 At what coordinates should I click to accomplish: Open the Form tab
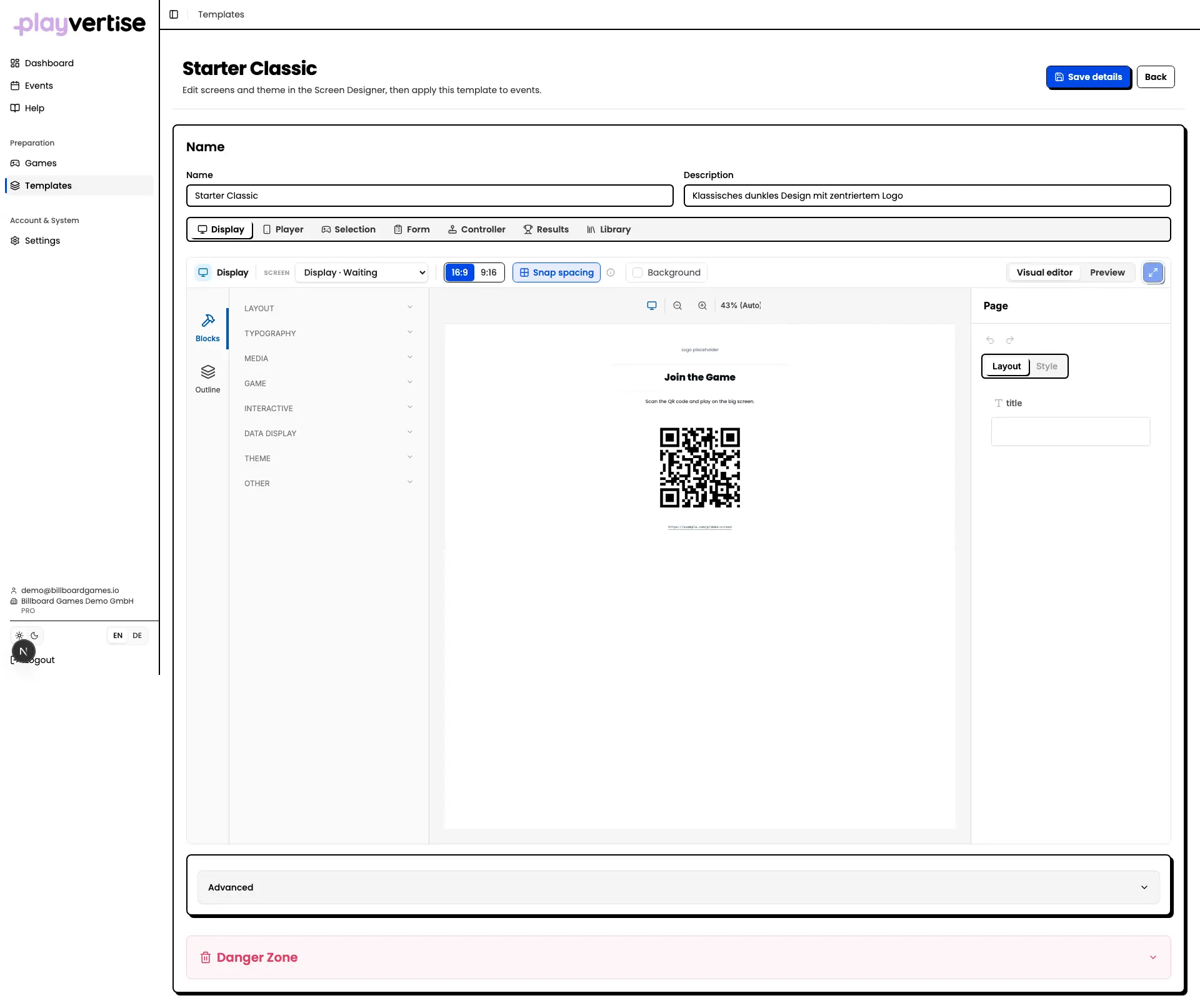tap(412, 229)
